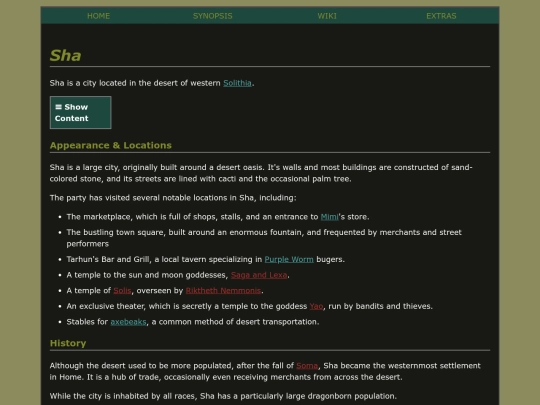
Task: Open the HOME navigation item
Action: (x=98, y=16)
